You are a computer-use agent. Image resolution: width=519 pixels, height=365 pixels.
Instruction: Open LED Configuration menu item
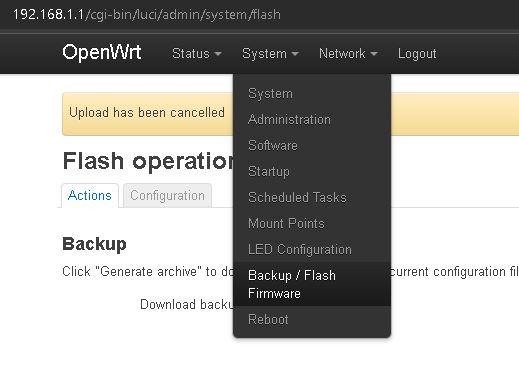(x=312, y=249)
